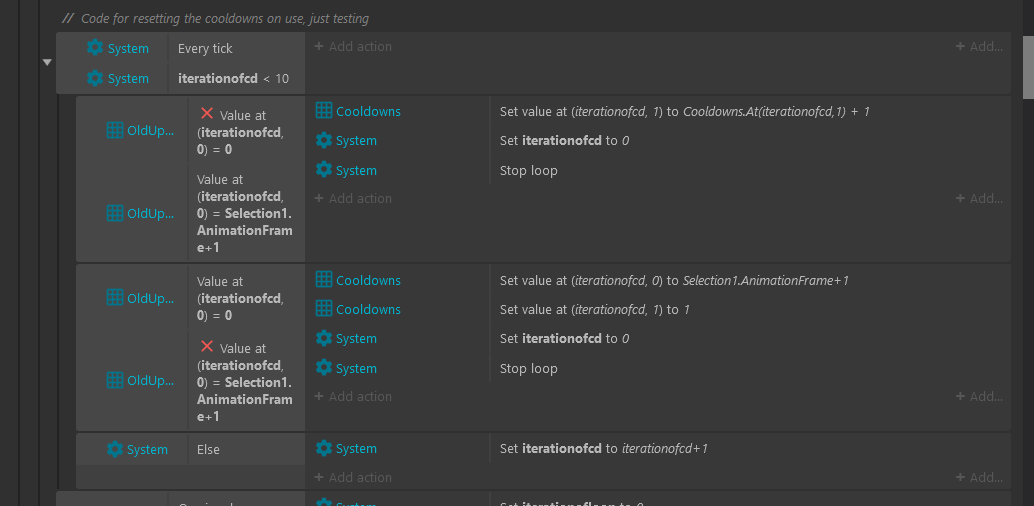This screenshot has height=506, width=1034.
Task: Select the 'Every tick' condition
Action: [x=205, y=48]
